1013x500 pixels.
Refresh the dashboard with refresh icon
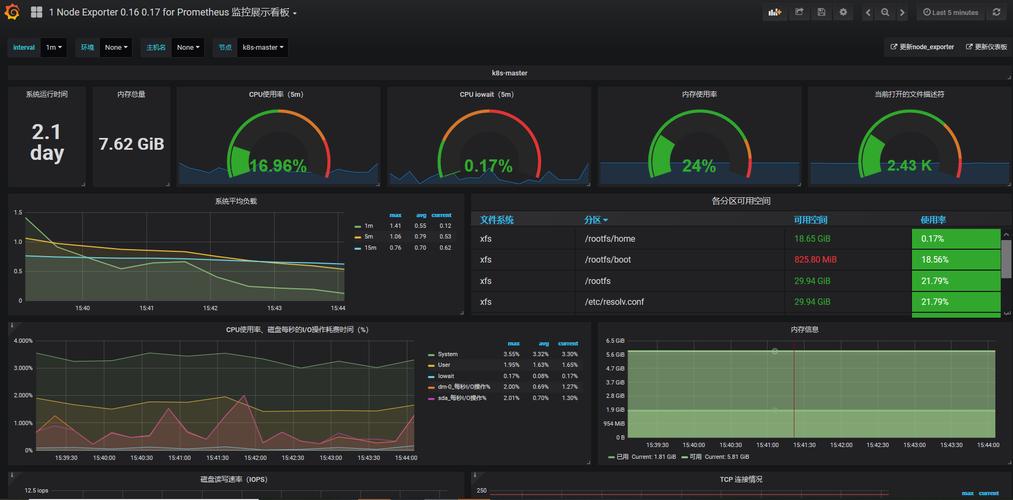click(995, 13)
